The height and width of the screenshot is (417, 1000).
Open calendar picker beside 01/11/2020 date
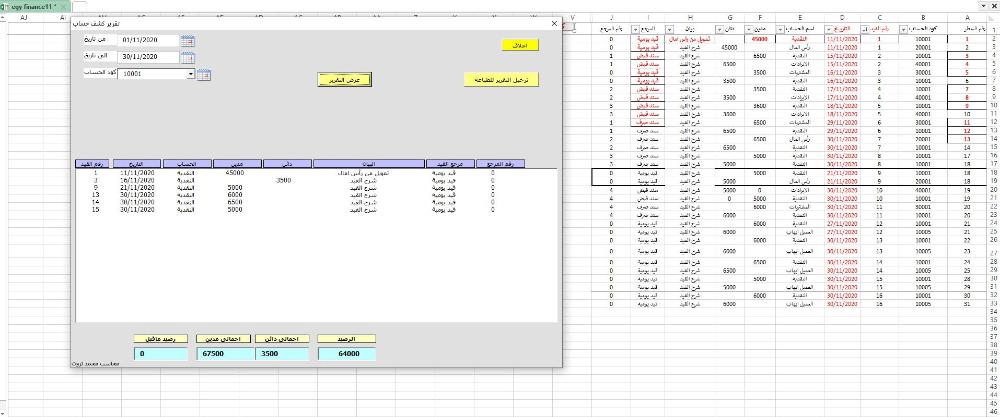(x=188, y=41)
